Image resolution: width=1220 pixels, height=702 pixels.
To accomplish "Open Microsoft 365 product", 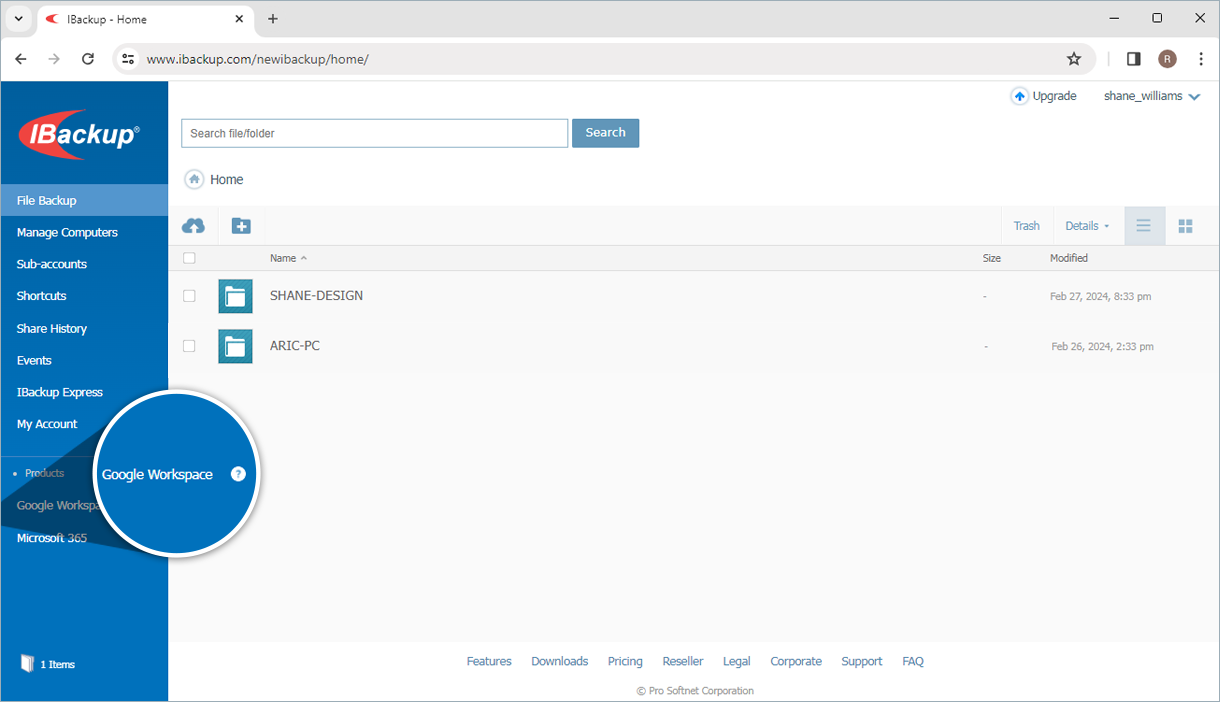I will point(52,538).
